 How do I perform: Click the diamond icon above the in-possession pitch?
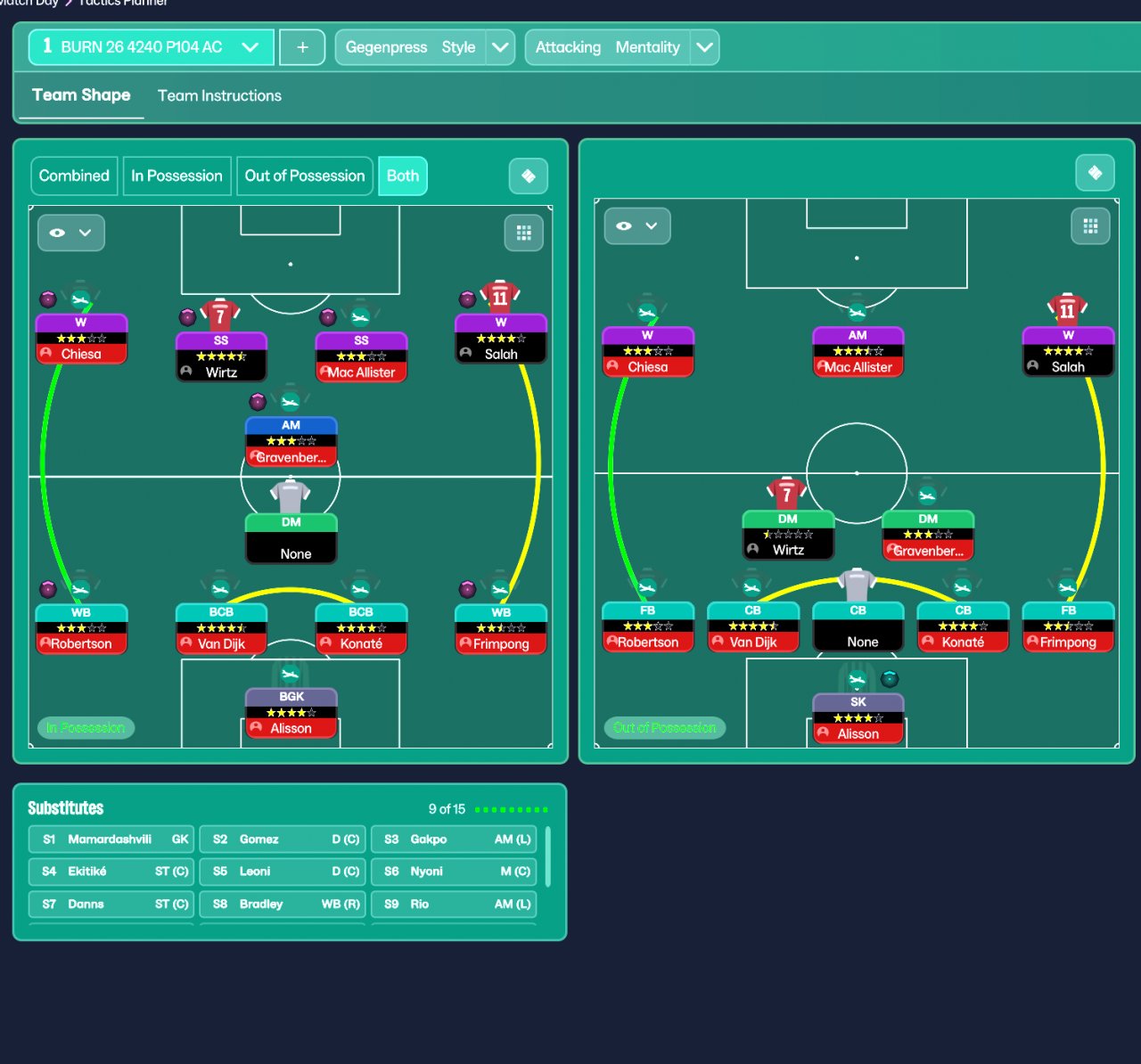(529, 176)
